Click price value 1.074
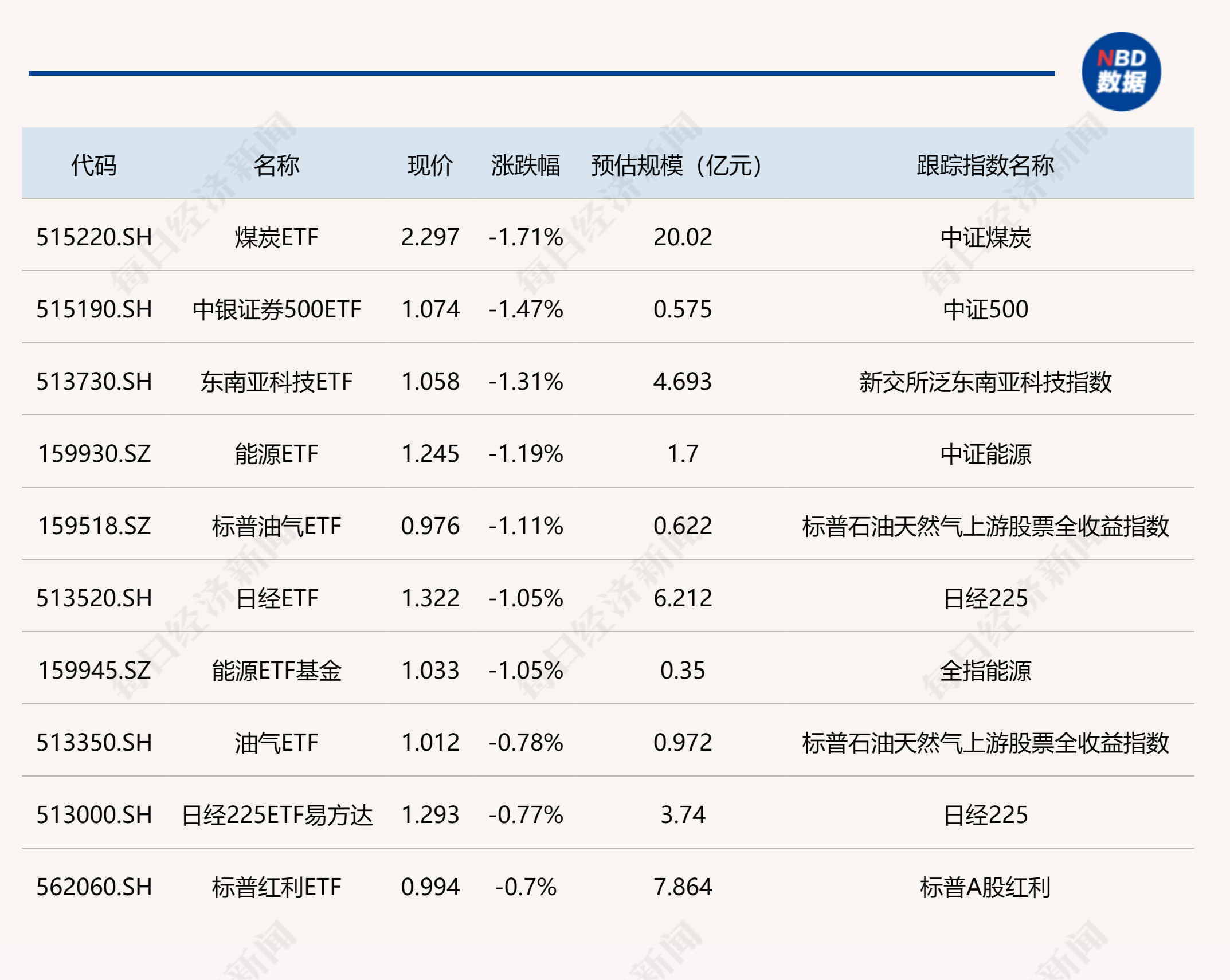The image size is (1230, 980). (x=430, y=309)
